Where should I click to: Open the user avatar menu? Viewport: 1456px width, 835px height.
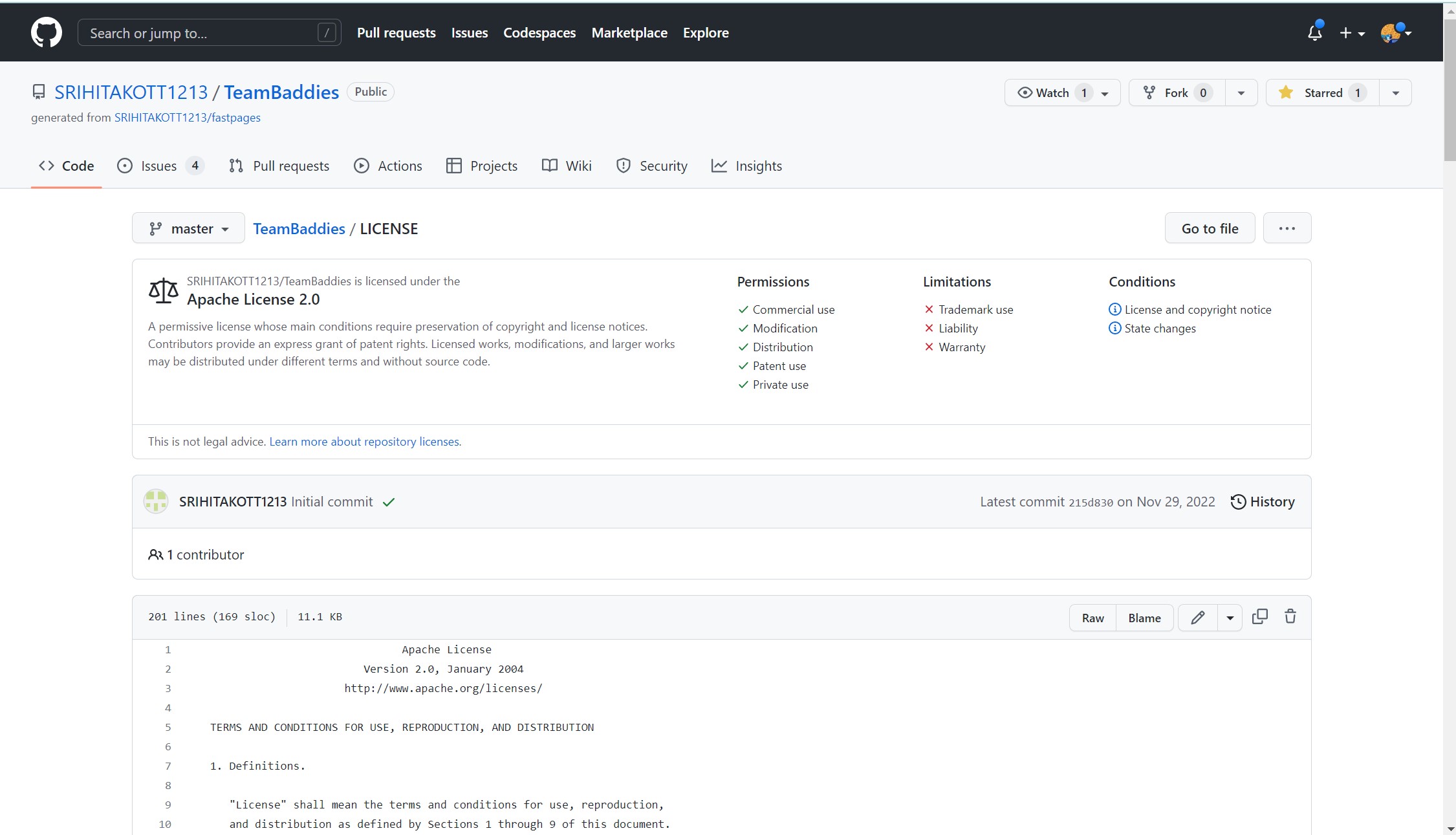click(x=1396, y=33)
